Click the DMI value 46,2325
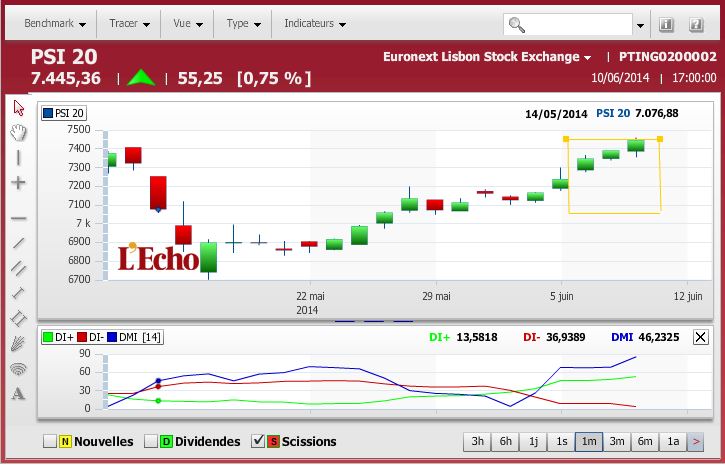Viewport: 725px width, 466px height. click(658, 337)
